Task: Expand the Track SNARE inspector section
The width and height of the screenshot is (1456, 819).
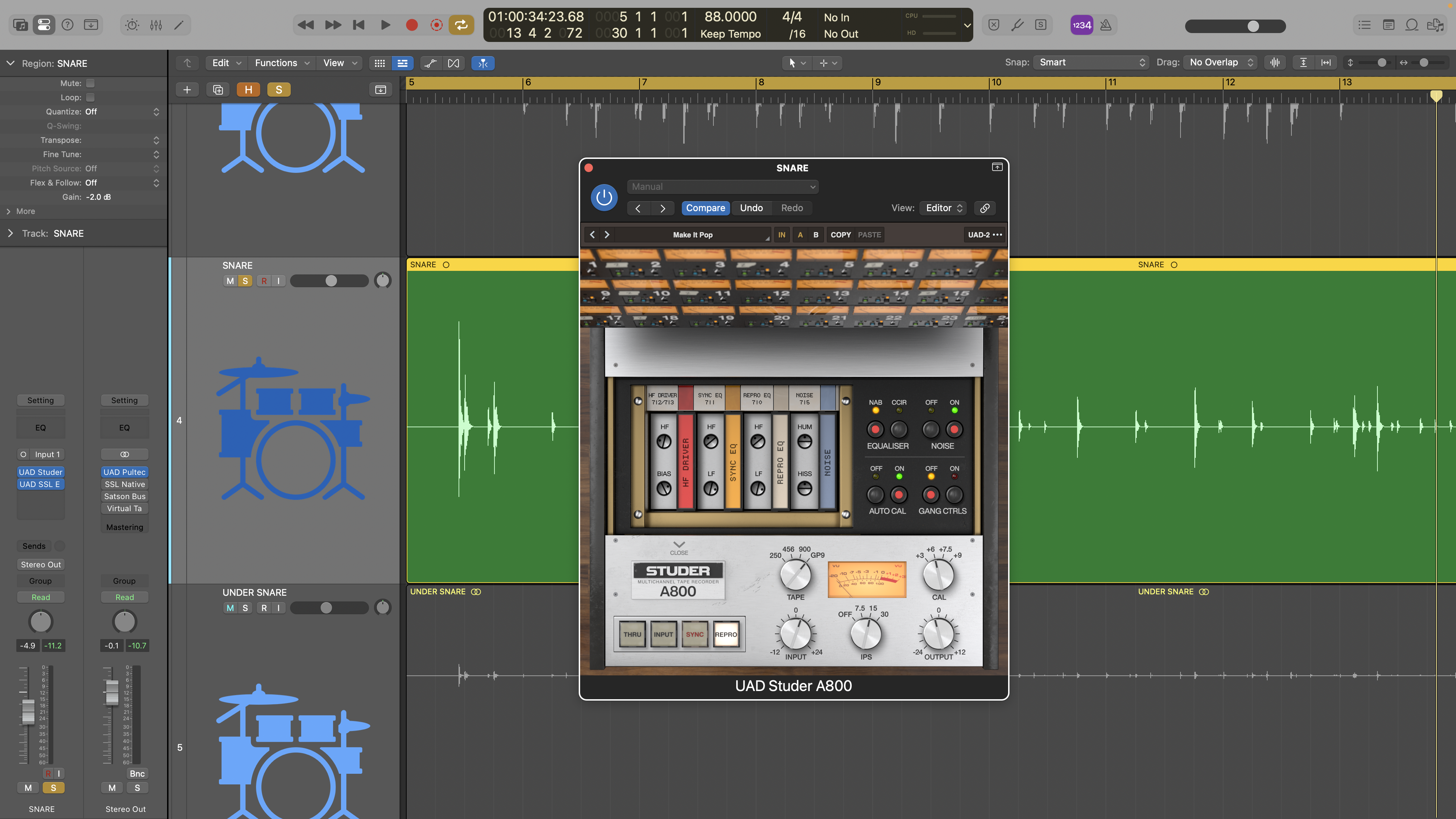Action: pyautogui.click(x=10, y=234)
